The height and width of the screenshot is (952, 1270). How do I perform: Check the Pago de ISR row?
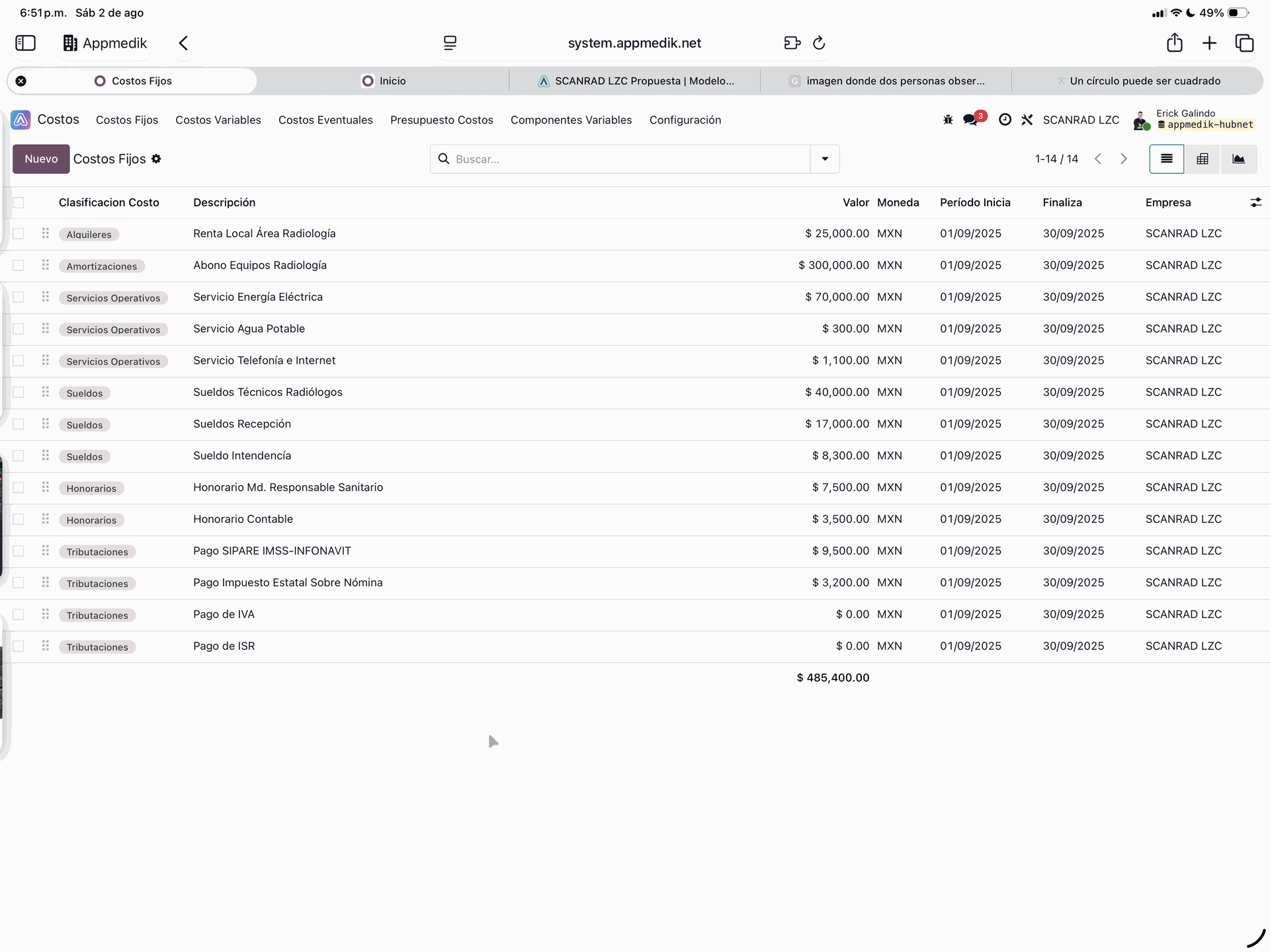click(19, 646)
